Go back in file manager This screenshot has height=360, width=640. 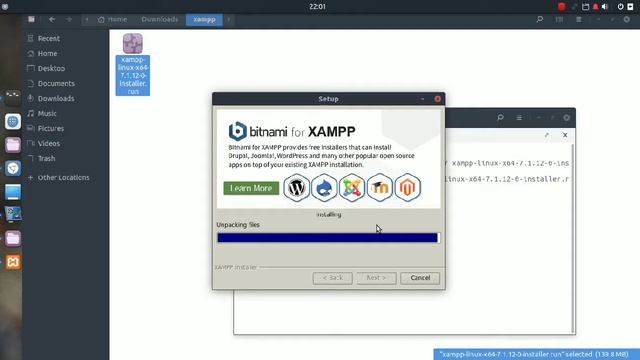[52, 19]
